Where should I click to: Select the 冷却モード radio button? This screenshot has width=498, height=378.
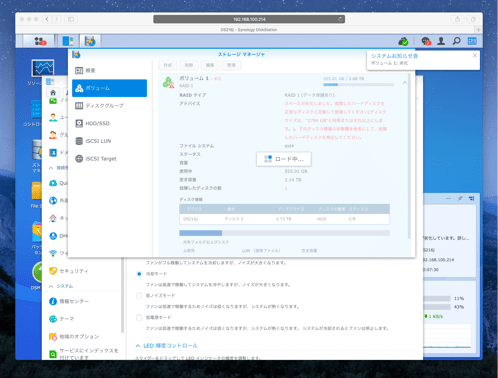tap(139, 274)
